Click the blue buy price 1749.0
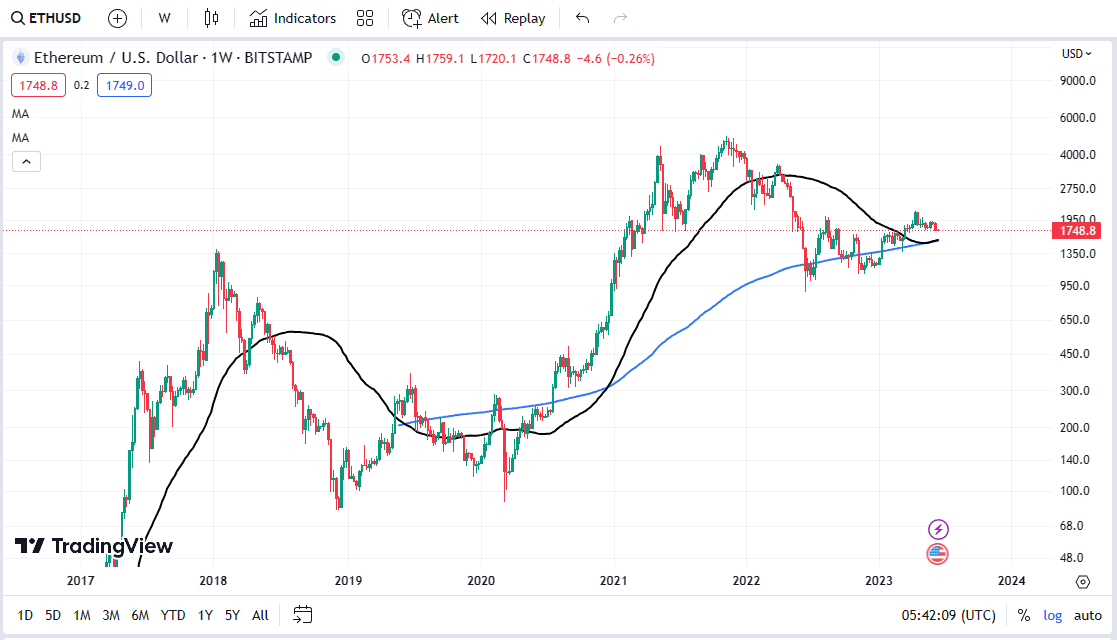 point(125,86)
